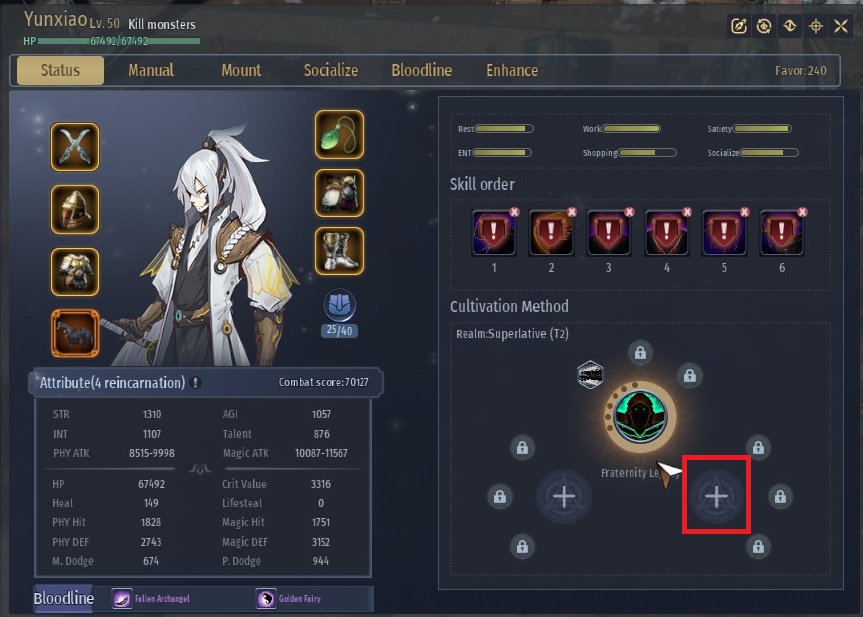Click the Satiety progress bar
Image resolution: width=863 pixels, height=617 pixels.
(x=762, y=129)
